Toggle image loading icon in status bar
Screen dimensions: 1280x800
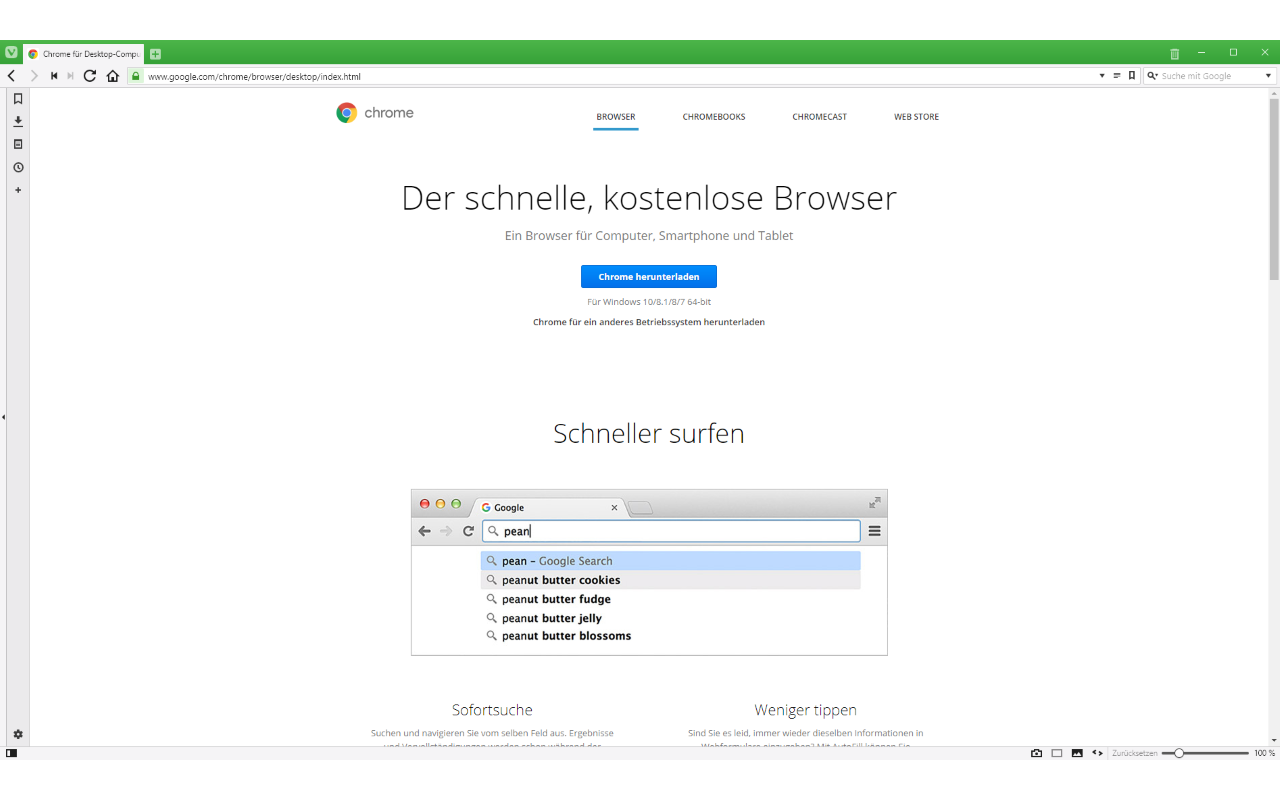coord(1077,753)
